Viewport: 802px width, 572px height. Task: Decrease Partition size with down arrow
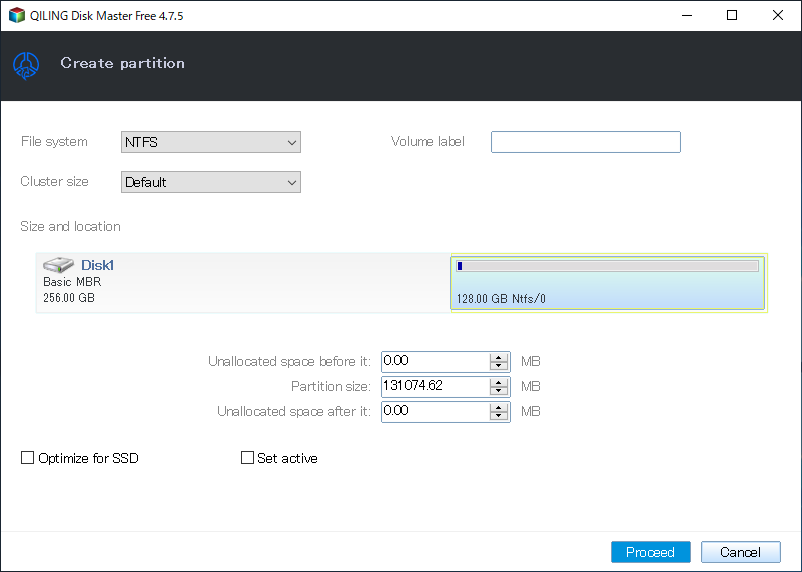(499, 391)
